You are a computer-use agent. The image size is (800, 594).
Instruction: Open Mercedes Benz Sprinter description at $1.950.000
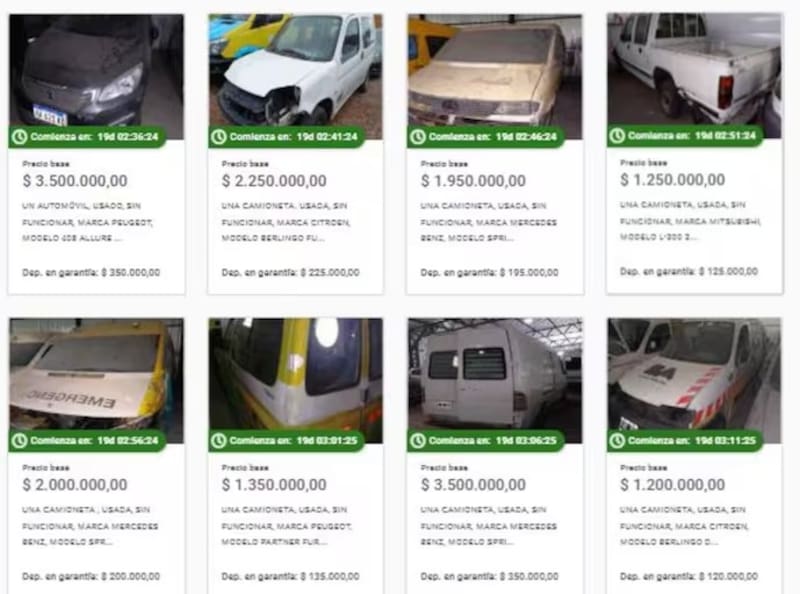click(488, 222)
